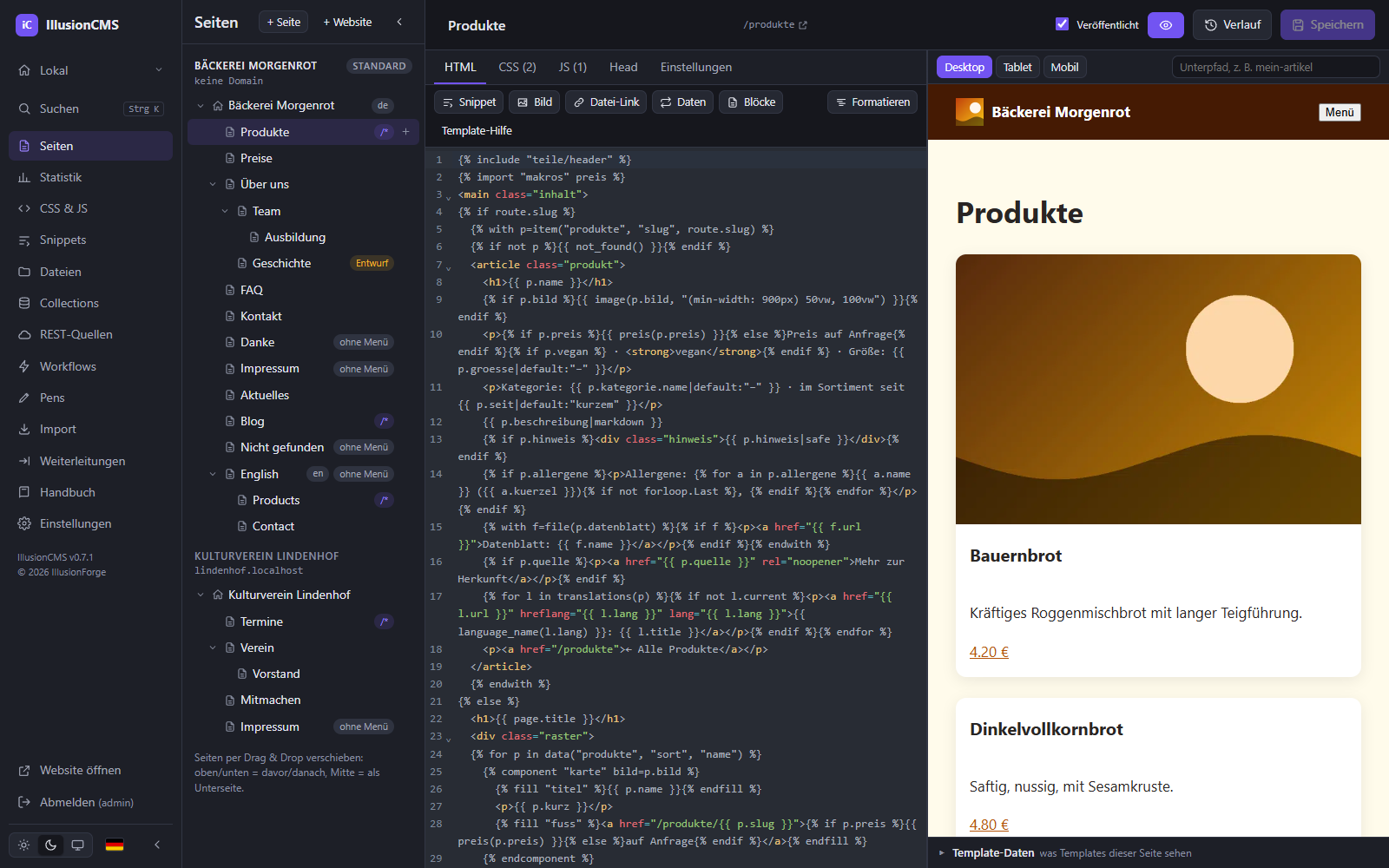This screenshot has width=1389, height=868.
Task: Collapse the main sidebar with bottom chevron
Action: 157,845
